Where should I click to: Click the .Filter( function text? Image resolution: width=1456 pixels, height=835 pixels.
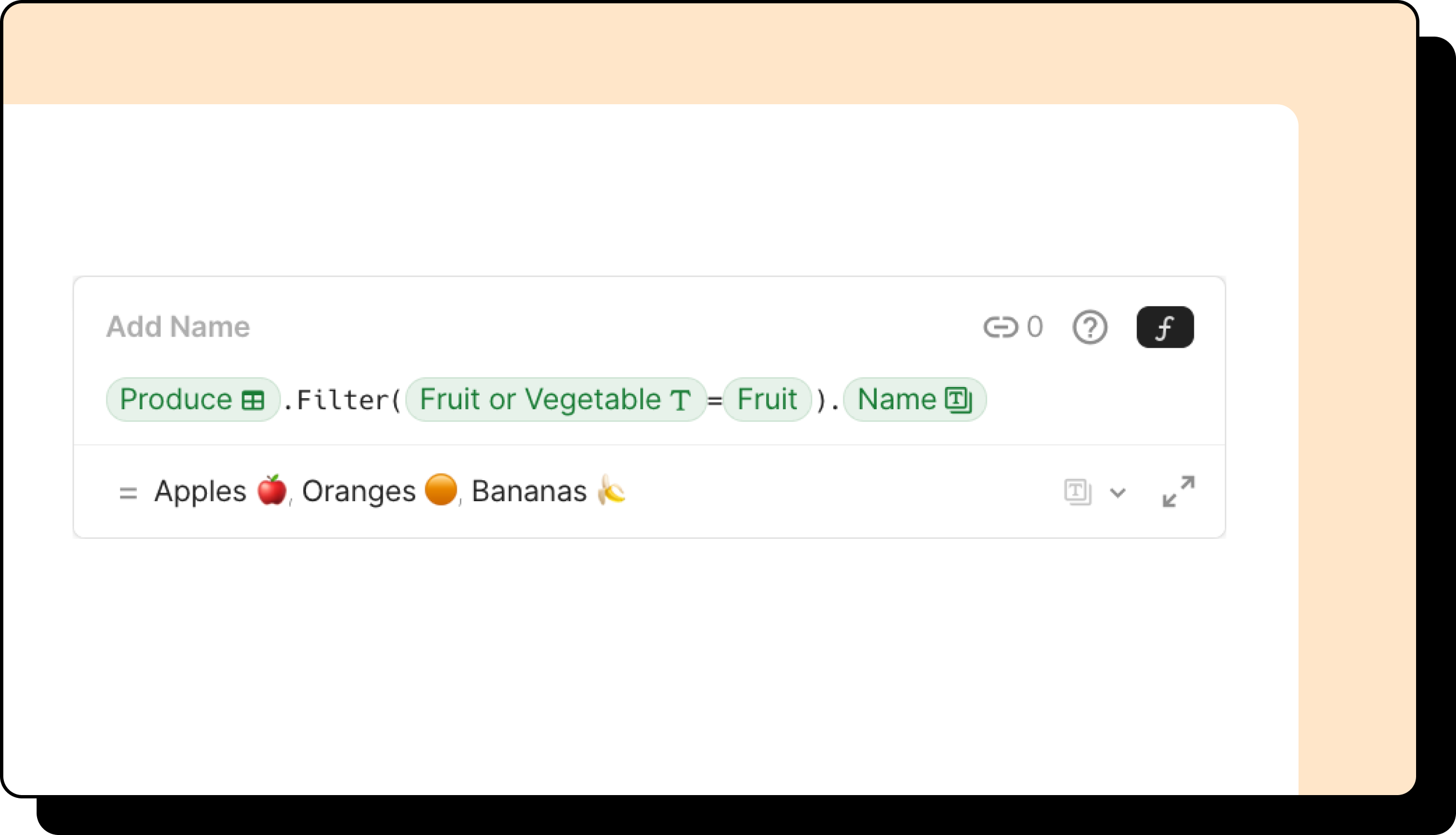tap(343, 400)
